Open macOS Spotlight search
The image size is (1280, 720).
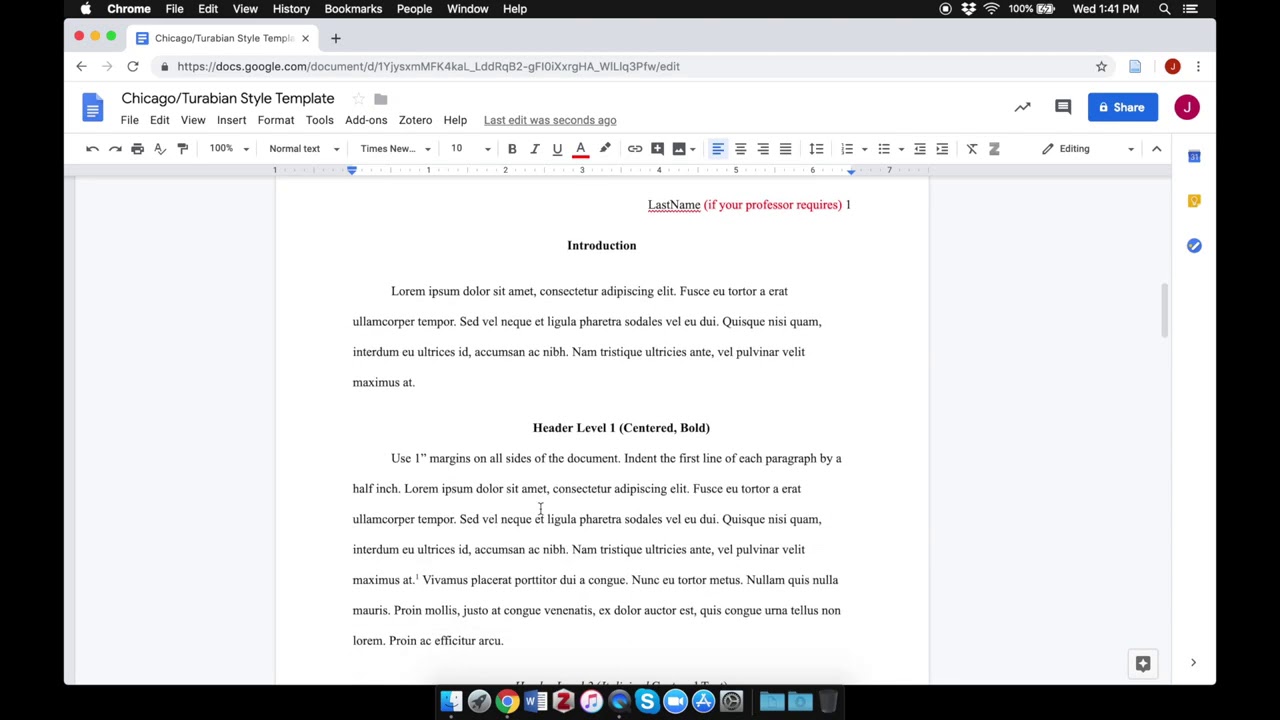pos(1165,9)
